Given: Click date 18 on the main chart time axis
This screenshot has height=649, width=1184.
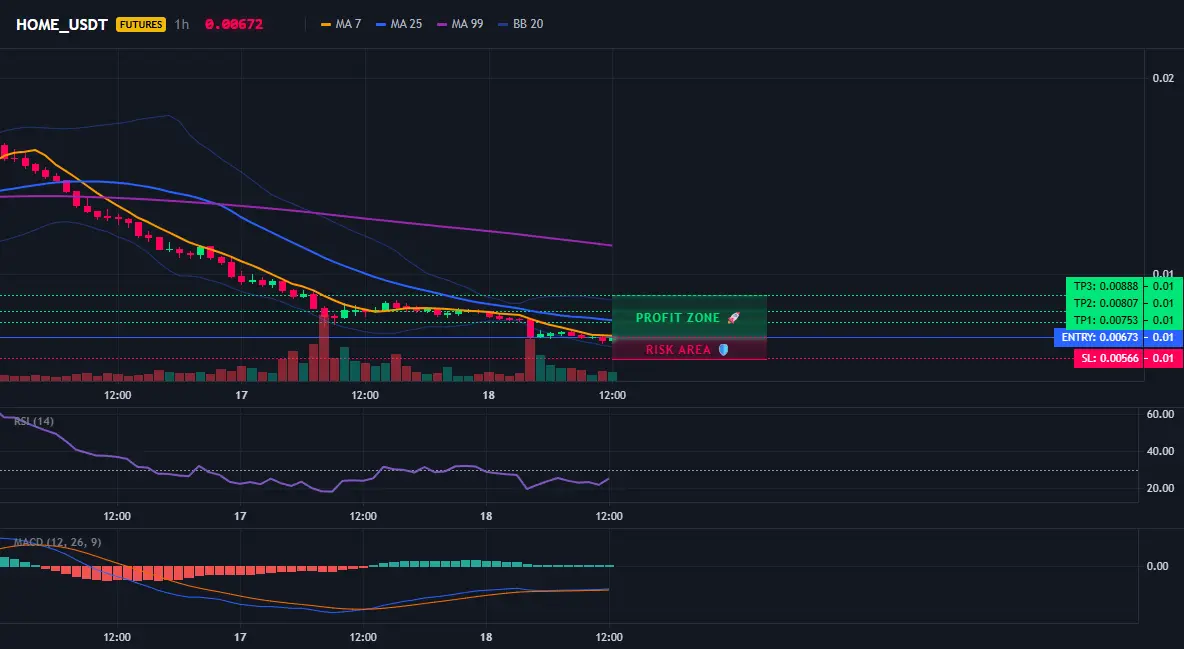Looking at the screenshot, I should (x=489, y=395).
